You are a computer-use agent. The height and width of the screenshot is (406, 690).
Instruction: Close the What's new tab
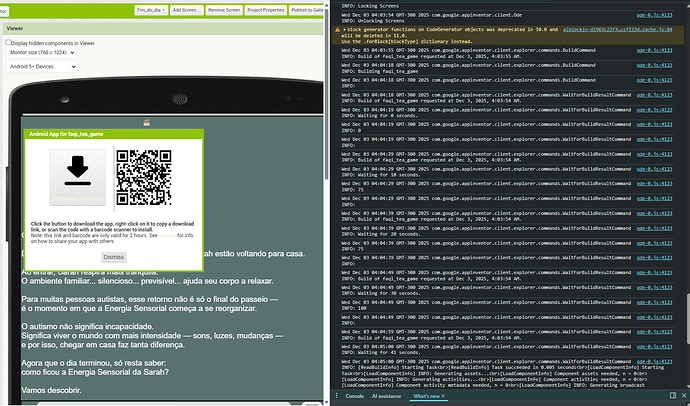(441, 397)
